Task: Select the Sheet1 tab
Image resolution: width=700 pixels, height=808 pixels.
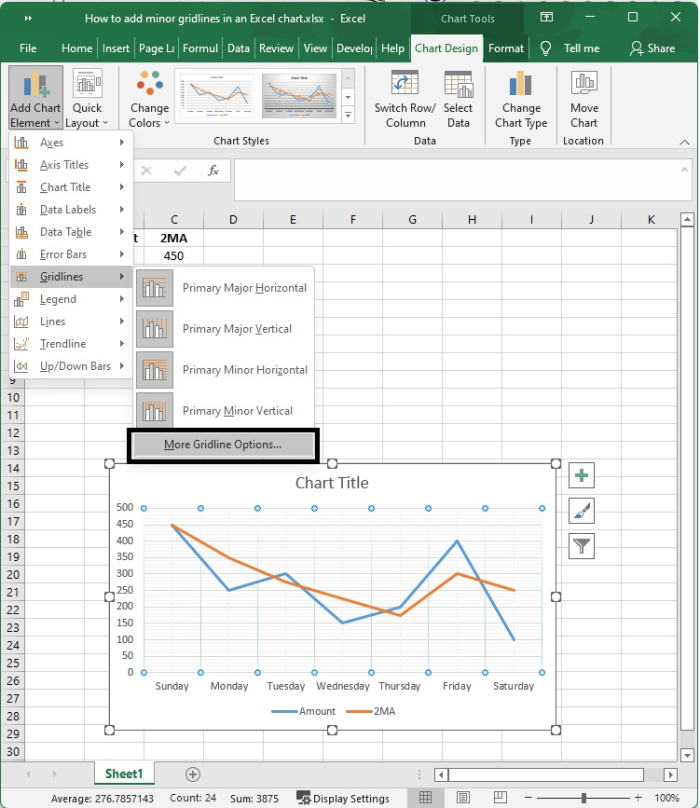Action: tap(124, 773)
